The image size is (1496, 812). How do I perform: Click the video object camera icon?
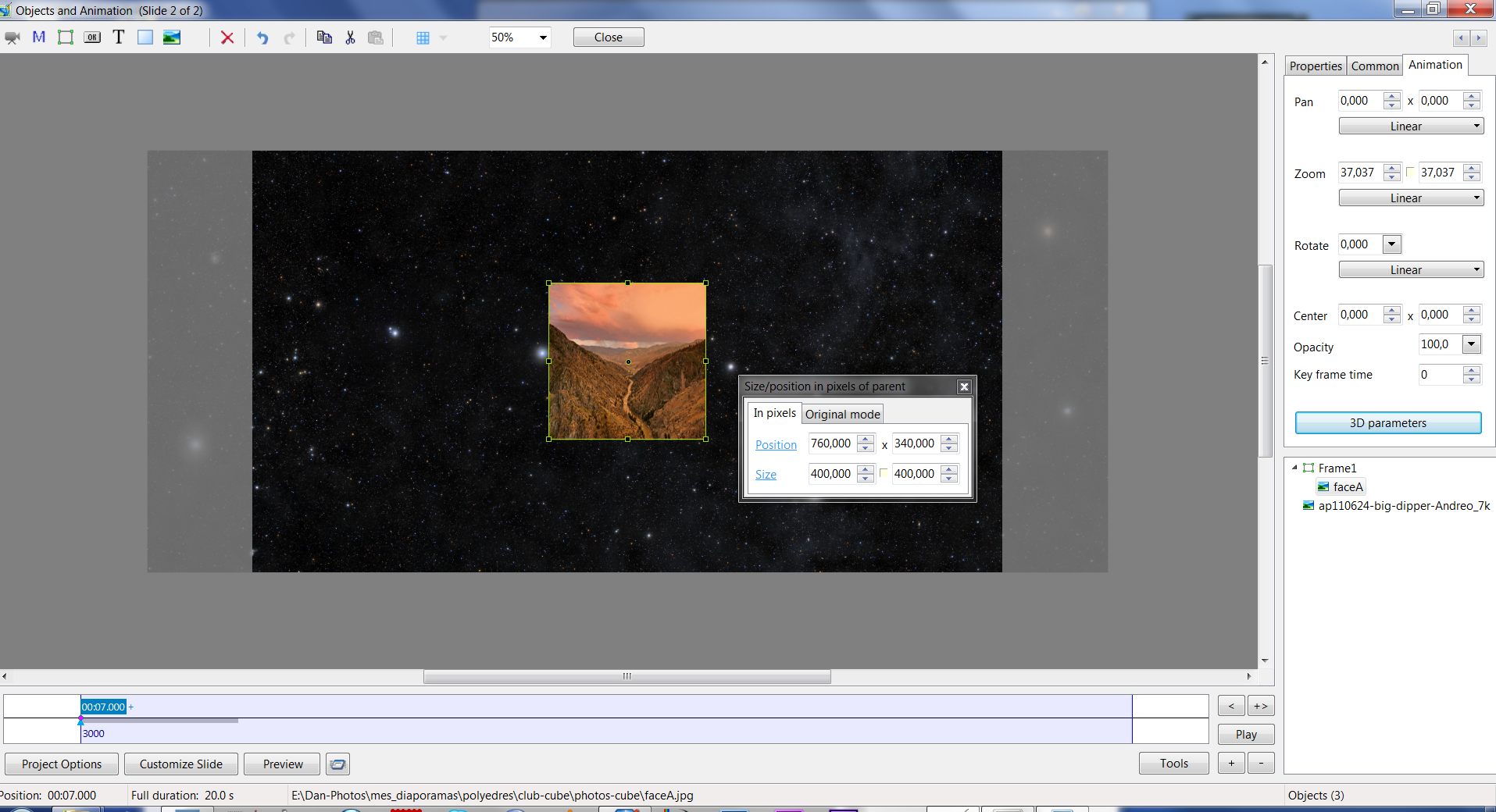[x=12, y=37]
